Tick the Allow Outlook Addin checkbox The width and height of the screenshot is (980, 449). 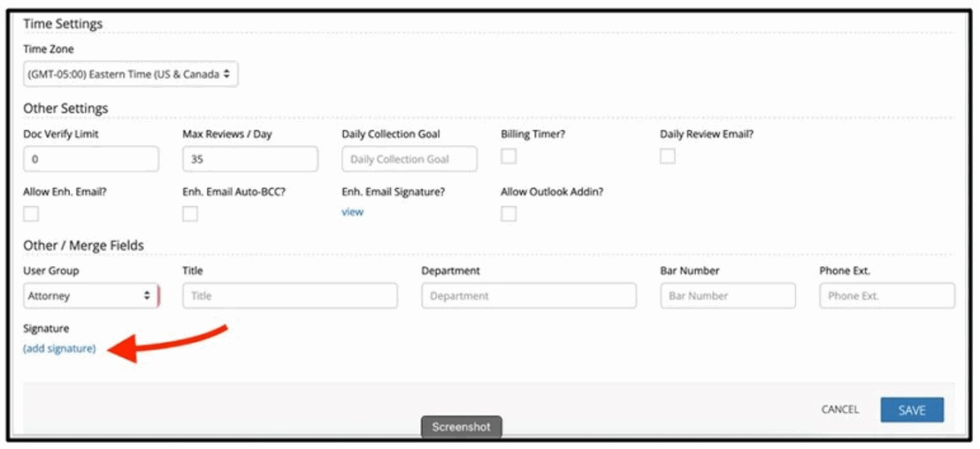509,214
